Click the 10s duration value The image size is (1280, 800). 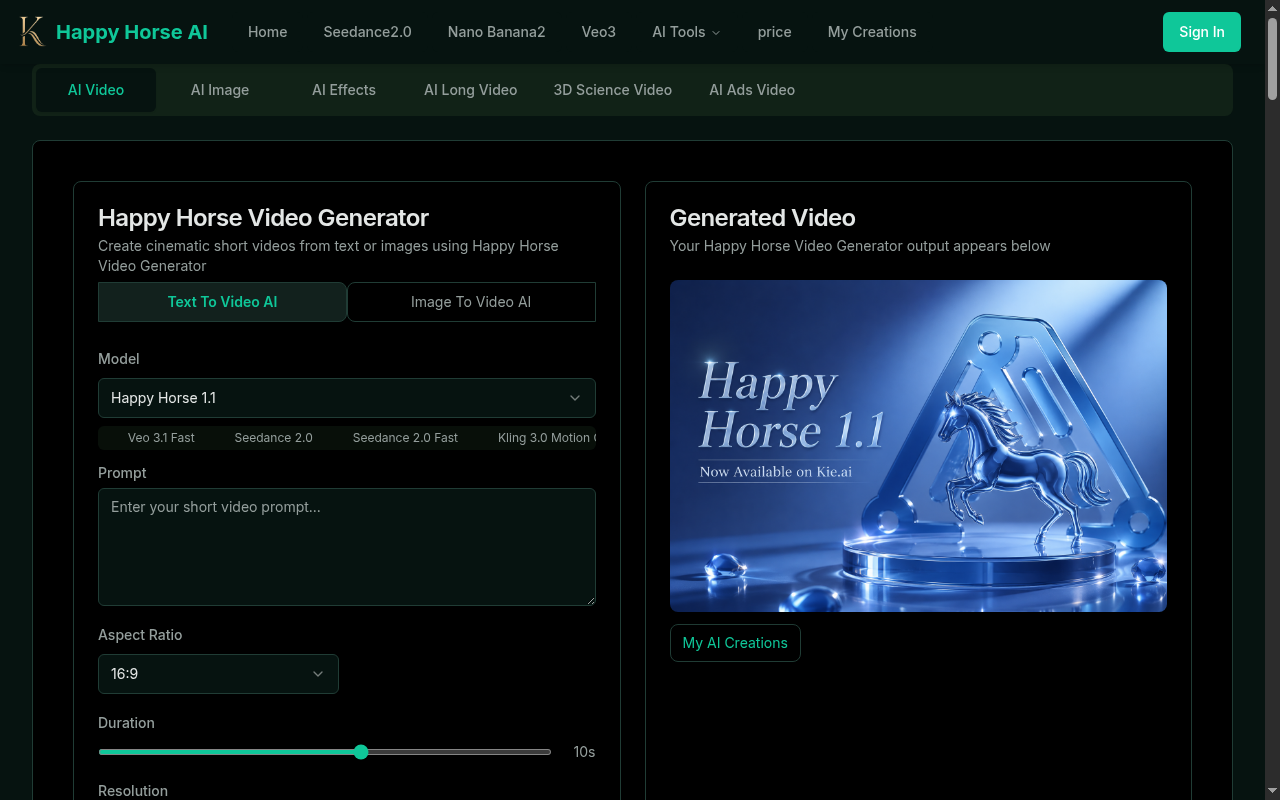click(x=584, y=752)
